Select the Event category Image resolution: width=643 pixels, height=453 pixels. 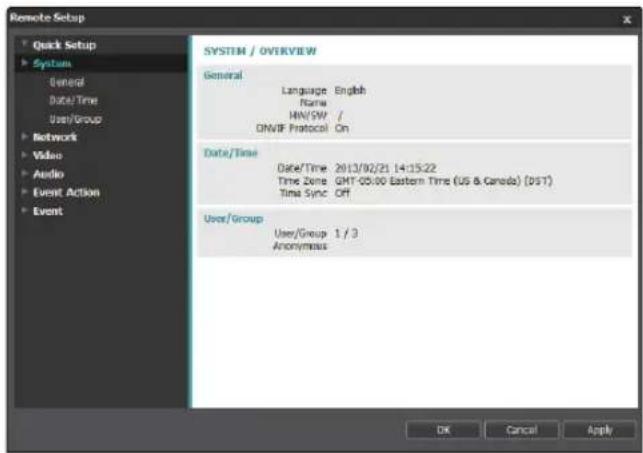48,211
